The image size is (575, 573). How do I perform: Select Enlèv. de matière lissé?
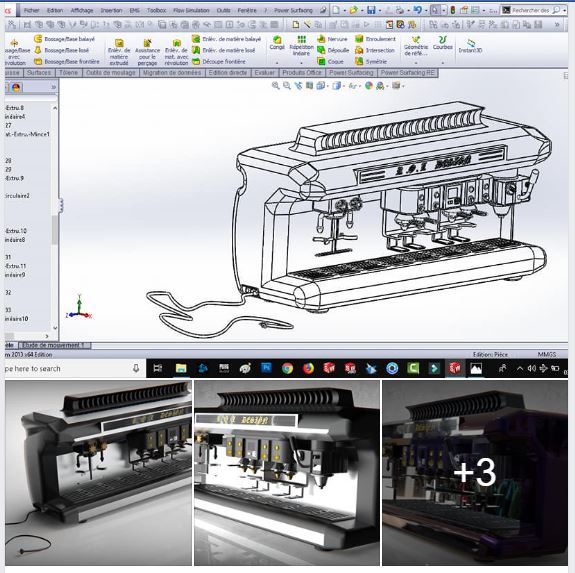click(x=224, y=50)
